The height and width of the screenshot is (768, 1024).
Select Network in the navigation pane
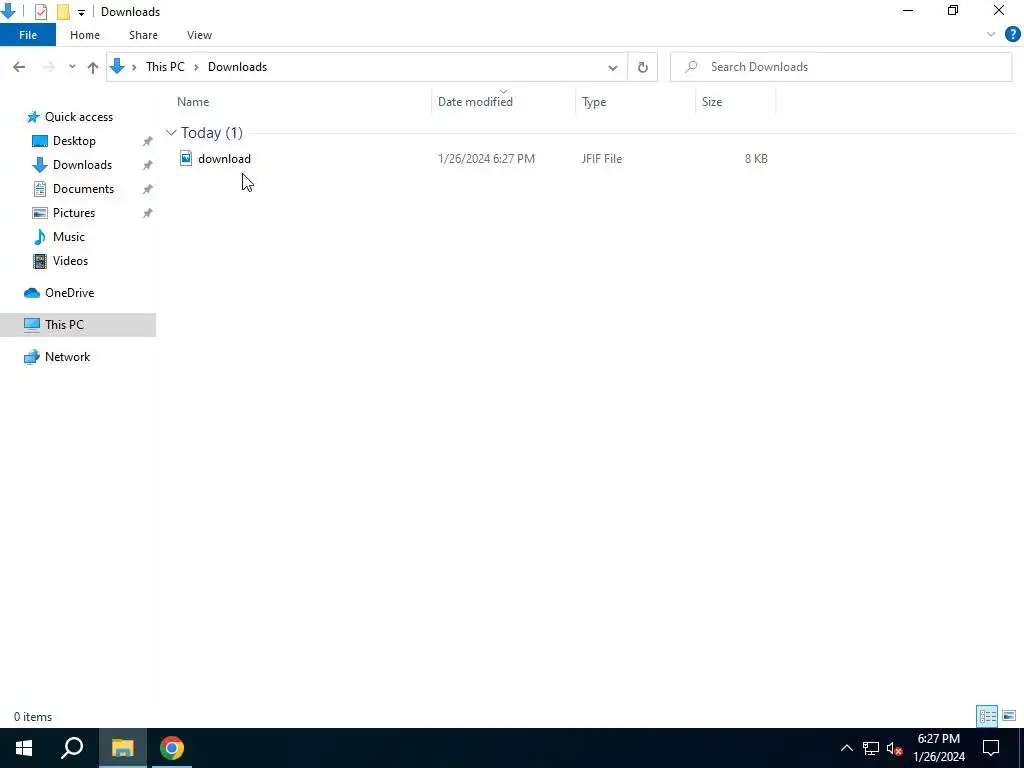point(67,357)
